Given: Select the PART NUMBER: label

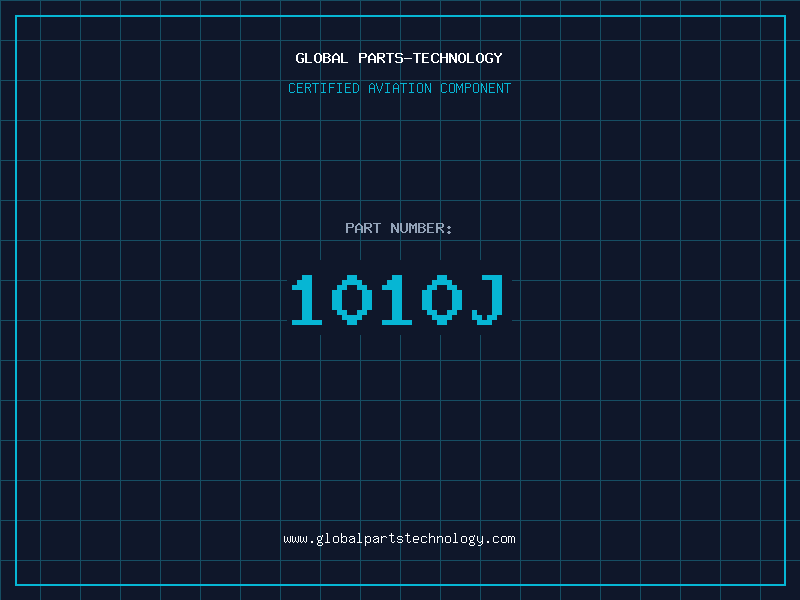Looking at the screenshot, I should (x=399, y=228).
